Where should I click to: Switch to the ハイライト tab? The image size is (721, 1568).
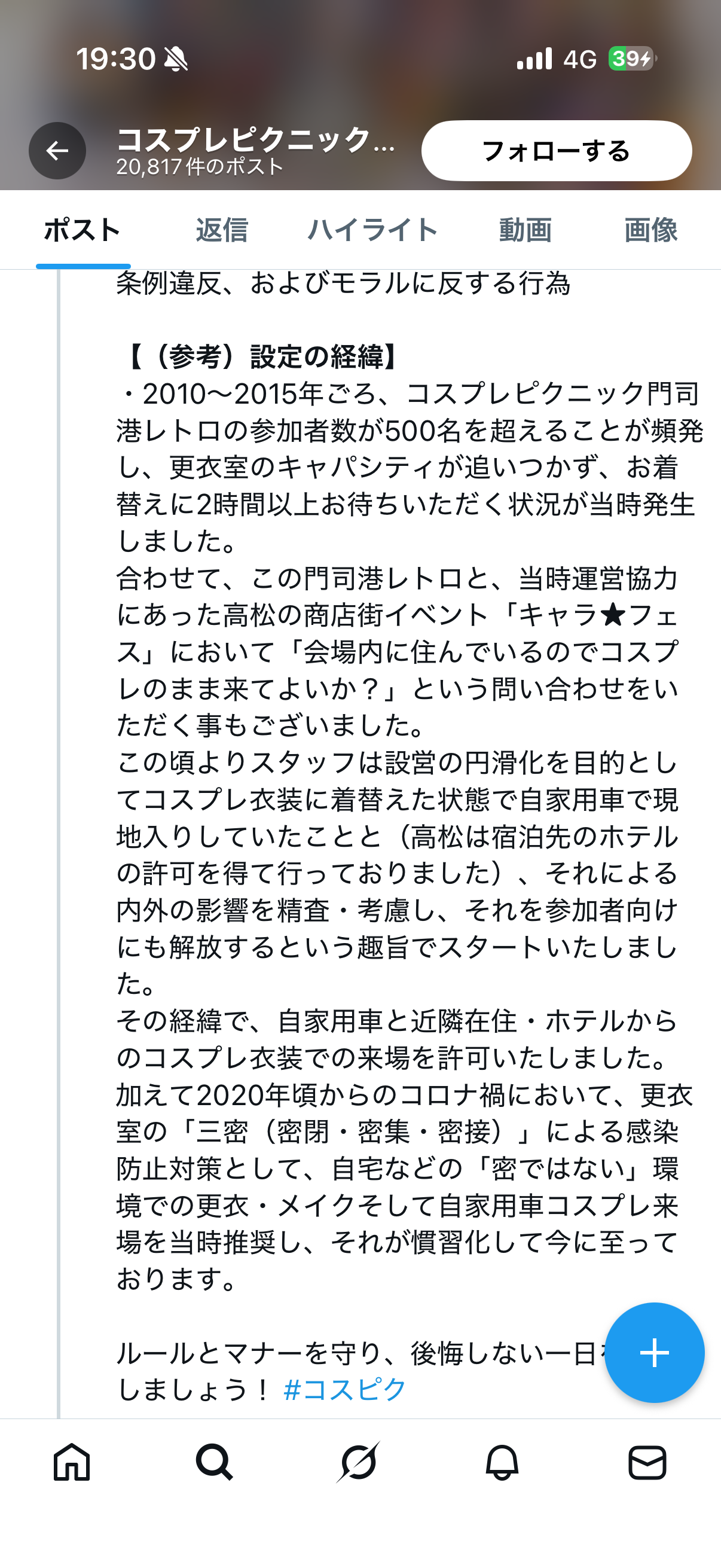click(372, 230)
